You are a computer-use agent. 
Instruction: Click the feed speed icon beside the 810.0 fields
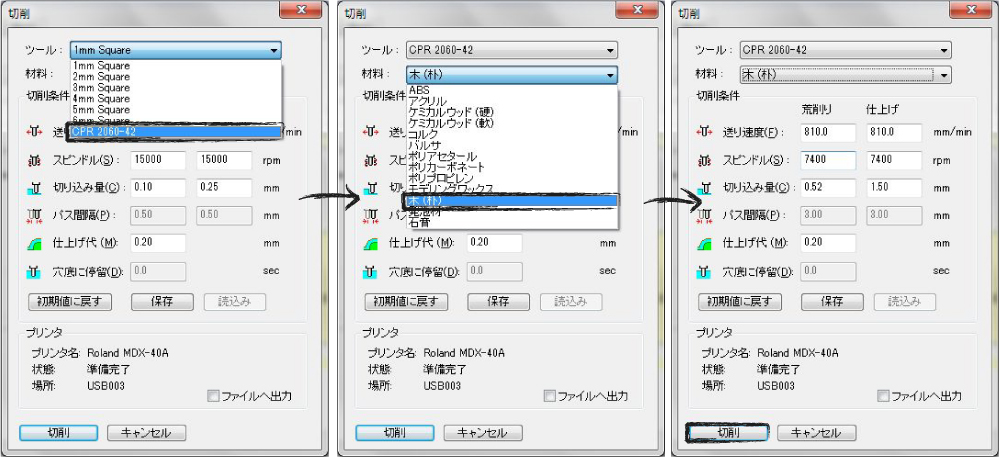coord(707,132)
